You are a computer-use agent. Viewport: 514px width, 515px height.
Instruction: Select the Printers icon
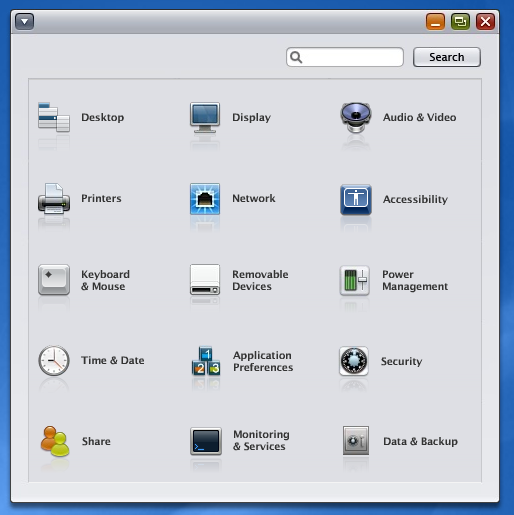(x=54, y=198)
